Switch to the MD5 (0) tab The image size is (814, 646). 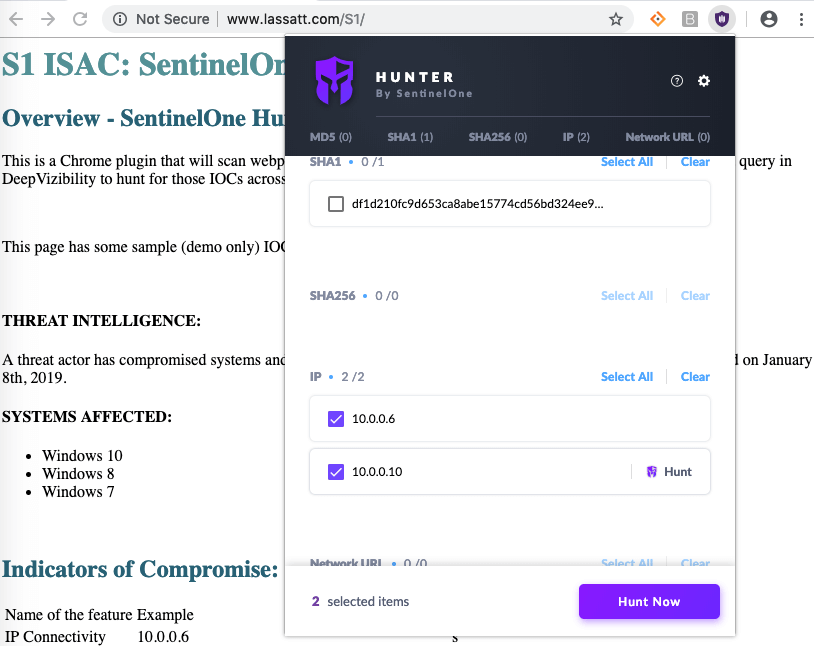(331, 137)
